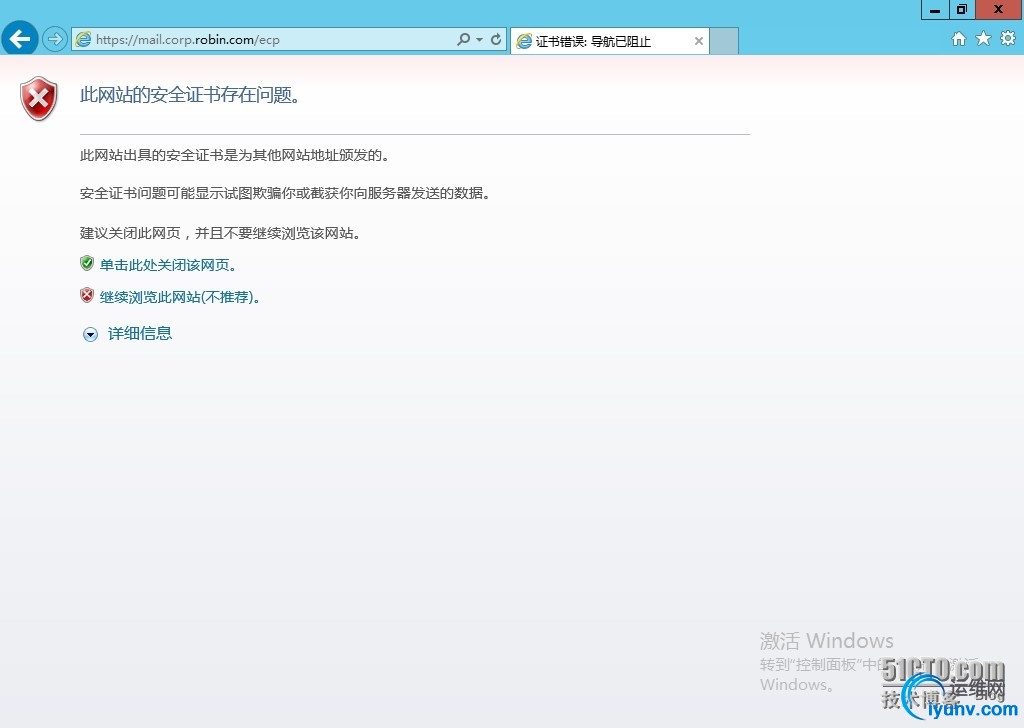Restore down the browser window
1024x728 pixels.
click(962, 10)
